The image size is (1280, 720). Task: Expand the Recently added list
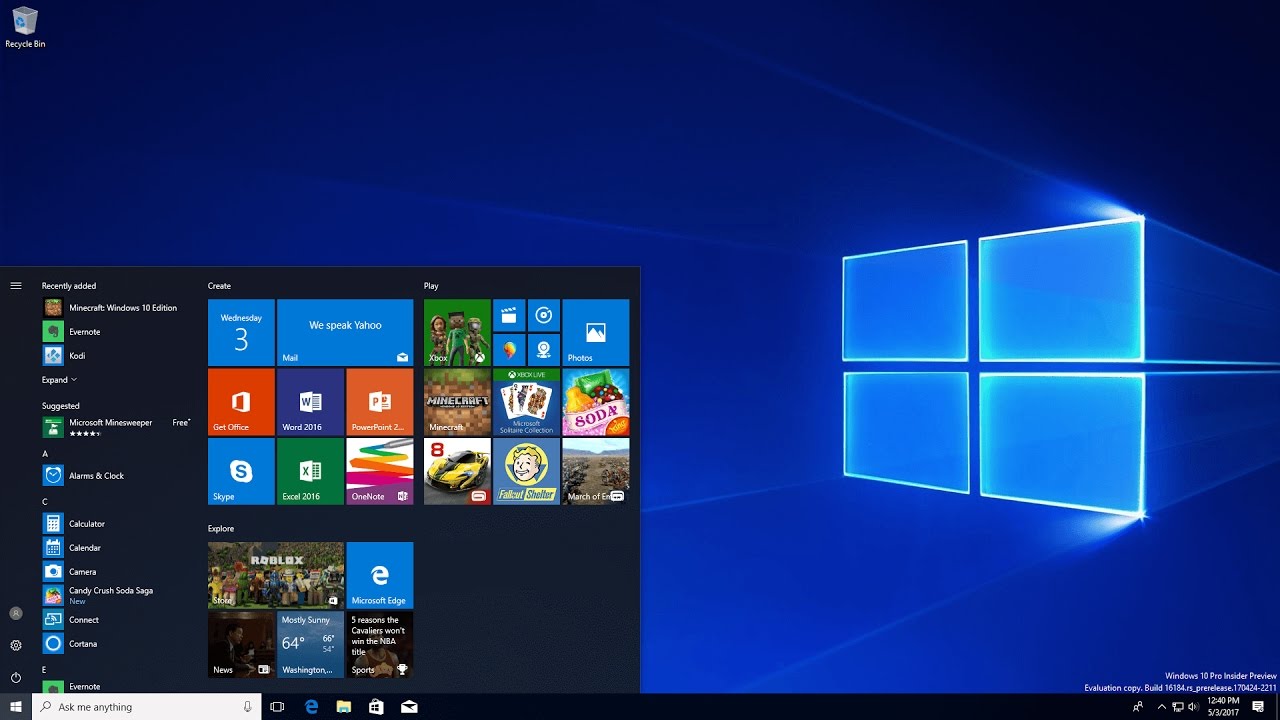click(59, 380)
